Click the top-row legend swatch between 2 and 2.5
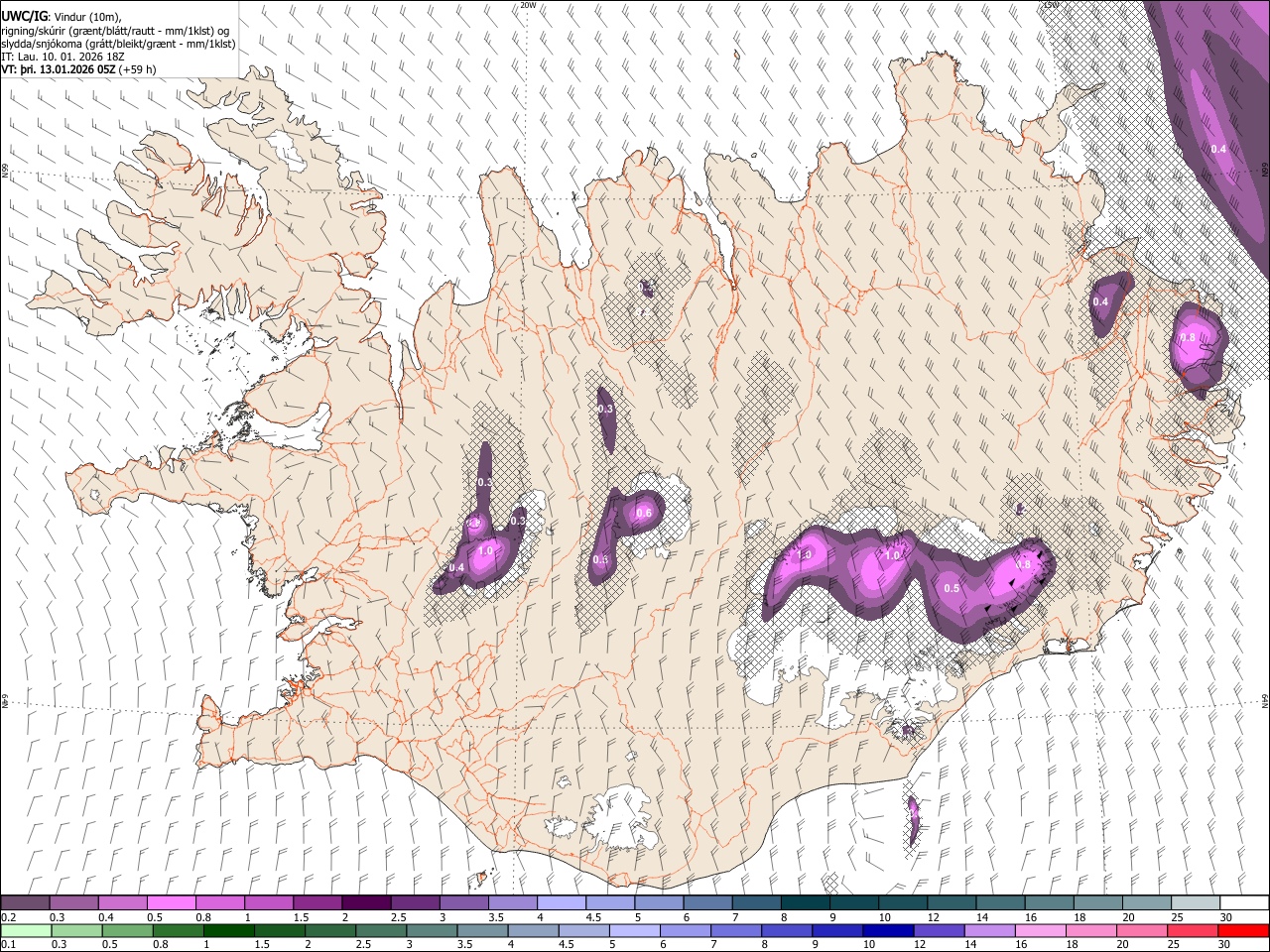Image resolution: width=1270 pixels, height=952 pixels. click(366, 903)
